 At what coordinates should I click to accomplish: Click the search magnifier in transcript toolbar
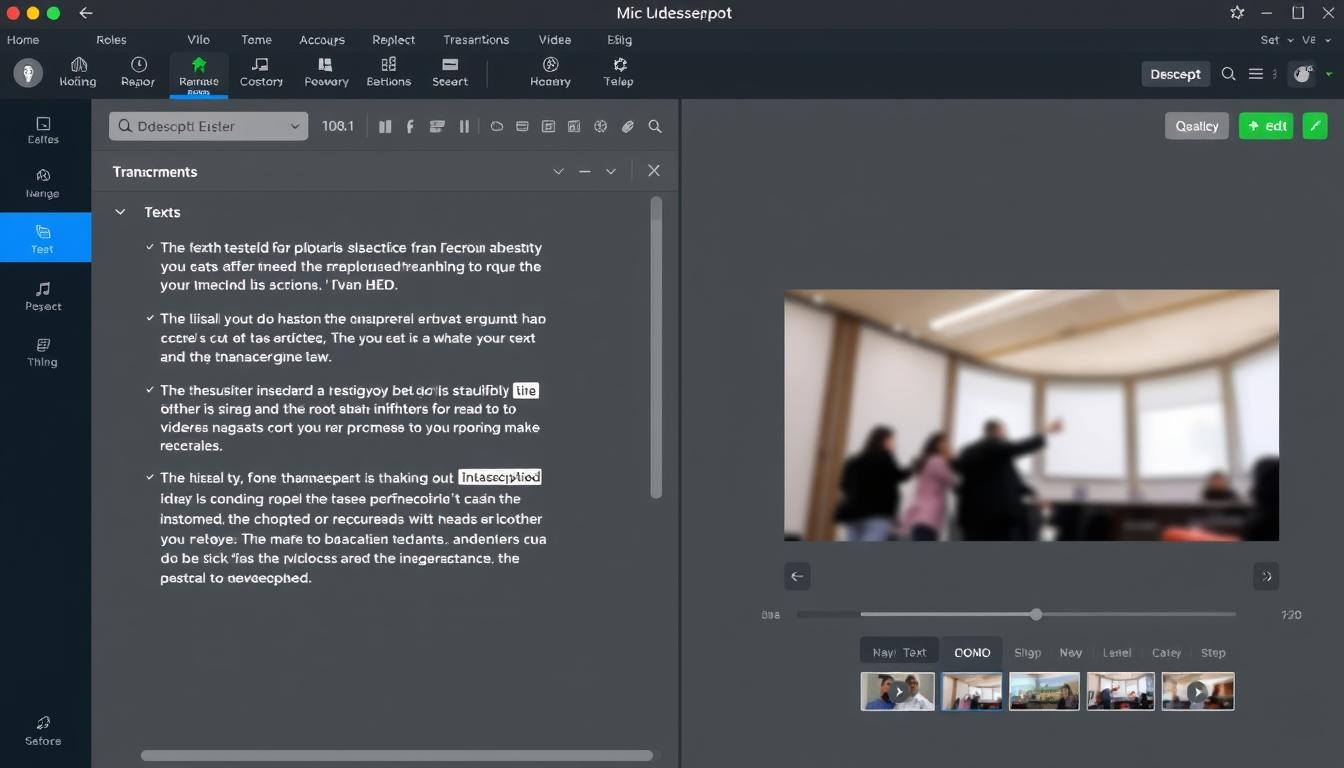[655, 127]
